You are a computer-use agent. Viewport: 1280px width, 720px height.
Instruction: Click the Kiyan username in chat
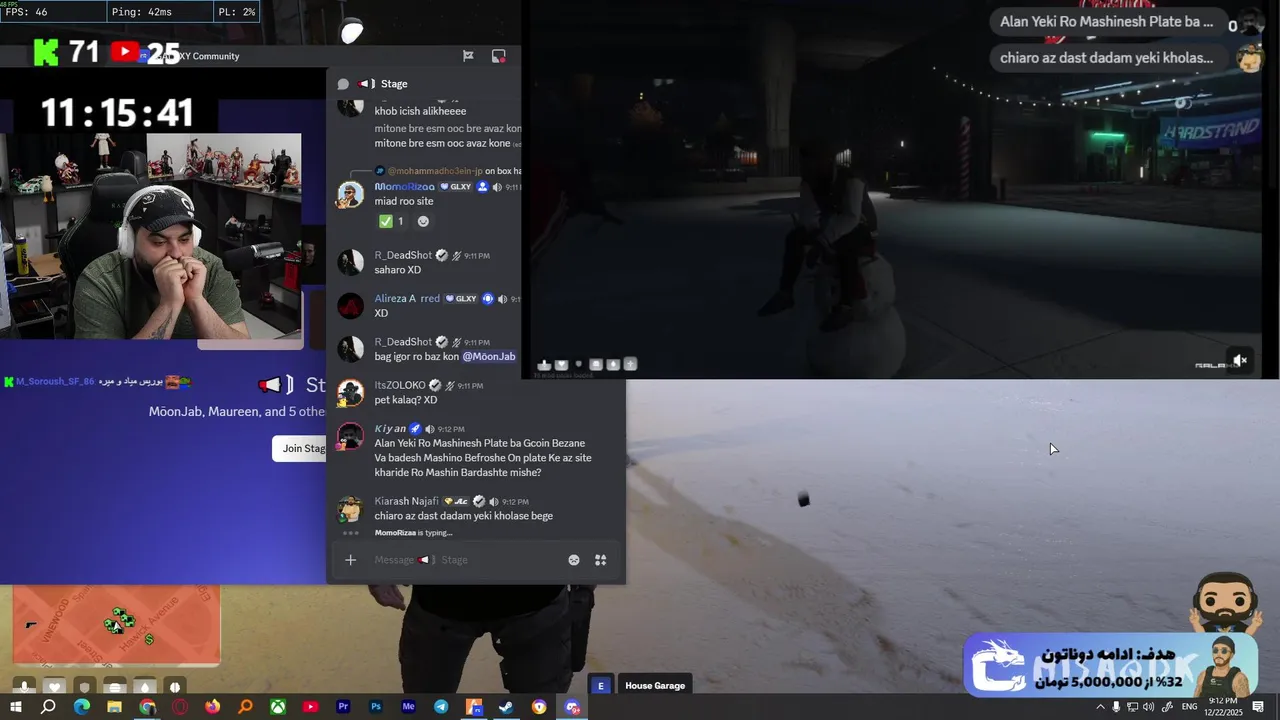click(390, 429)
